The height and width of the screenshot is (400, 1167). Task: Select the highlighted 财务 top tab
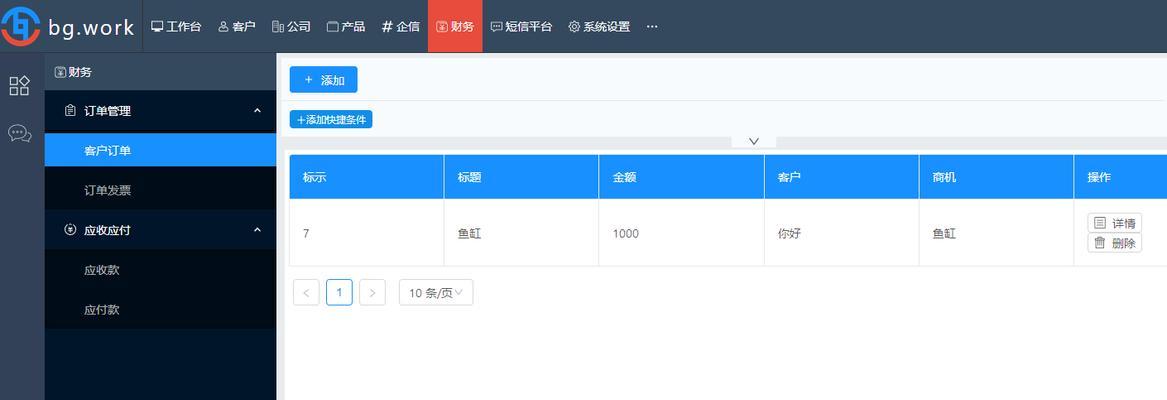(x=455, y=26)
